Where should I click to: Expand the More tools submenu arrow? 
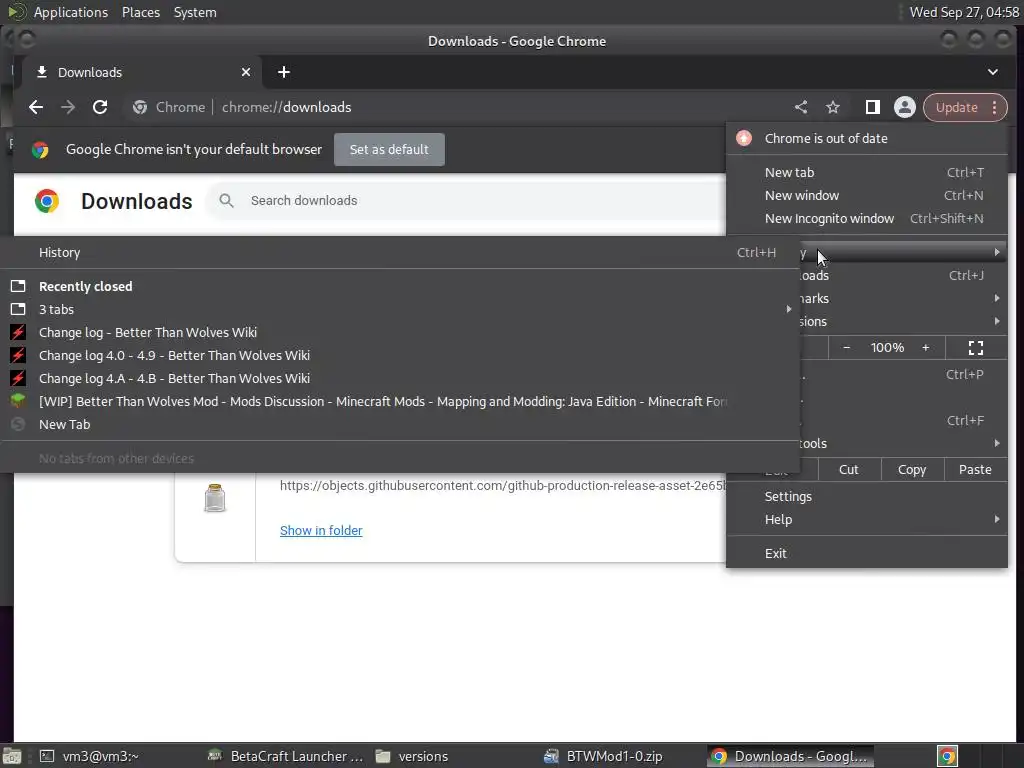tap(997, 443)
